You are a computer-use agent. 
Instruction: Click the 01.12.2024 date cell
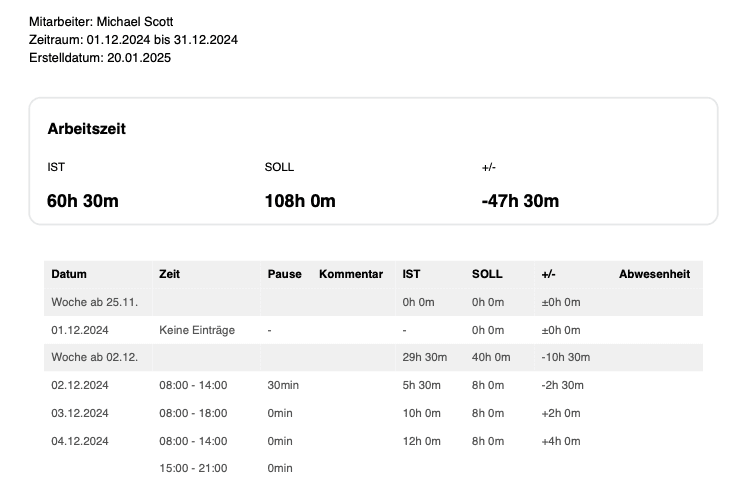point(80,330)
